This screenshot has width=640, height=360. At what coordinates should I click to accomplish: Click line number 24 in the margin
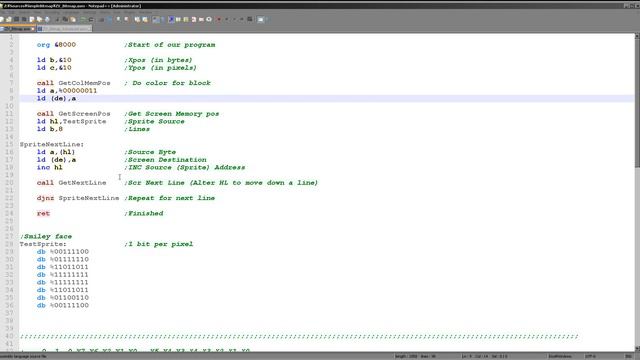9,213
